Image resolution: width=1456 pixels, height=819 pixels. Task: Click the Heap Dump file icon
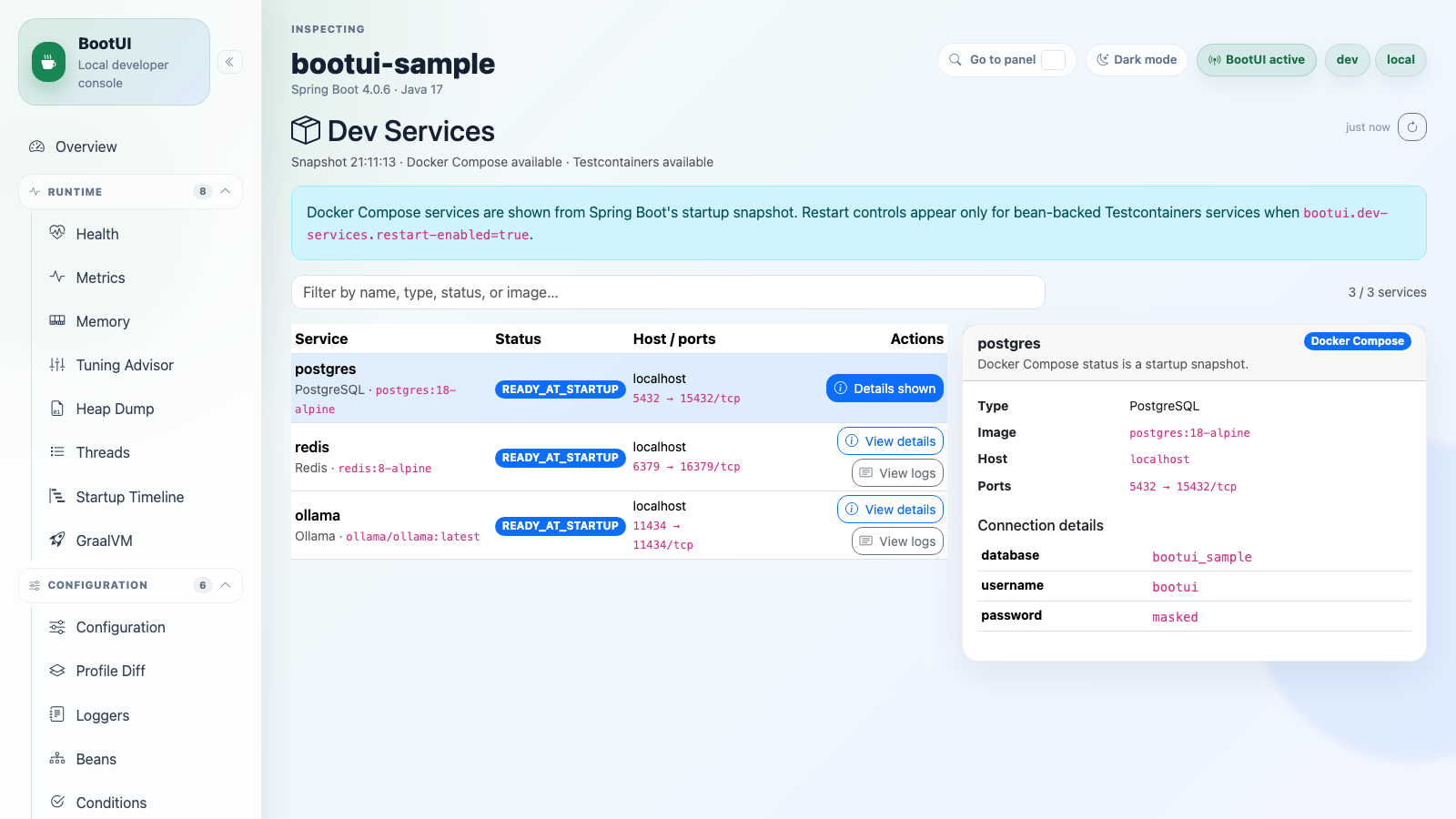pyautogui.click(x=57, y=408)
